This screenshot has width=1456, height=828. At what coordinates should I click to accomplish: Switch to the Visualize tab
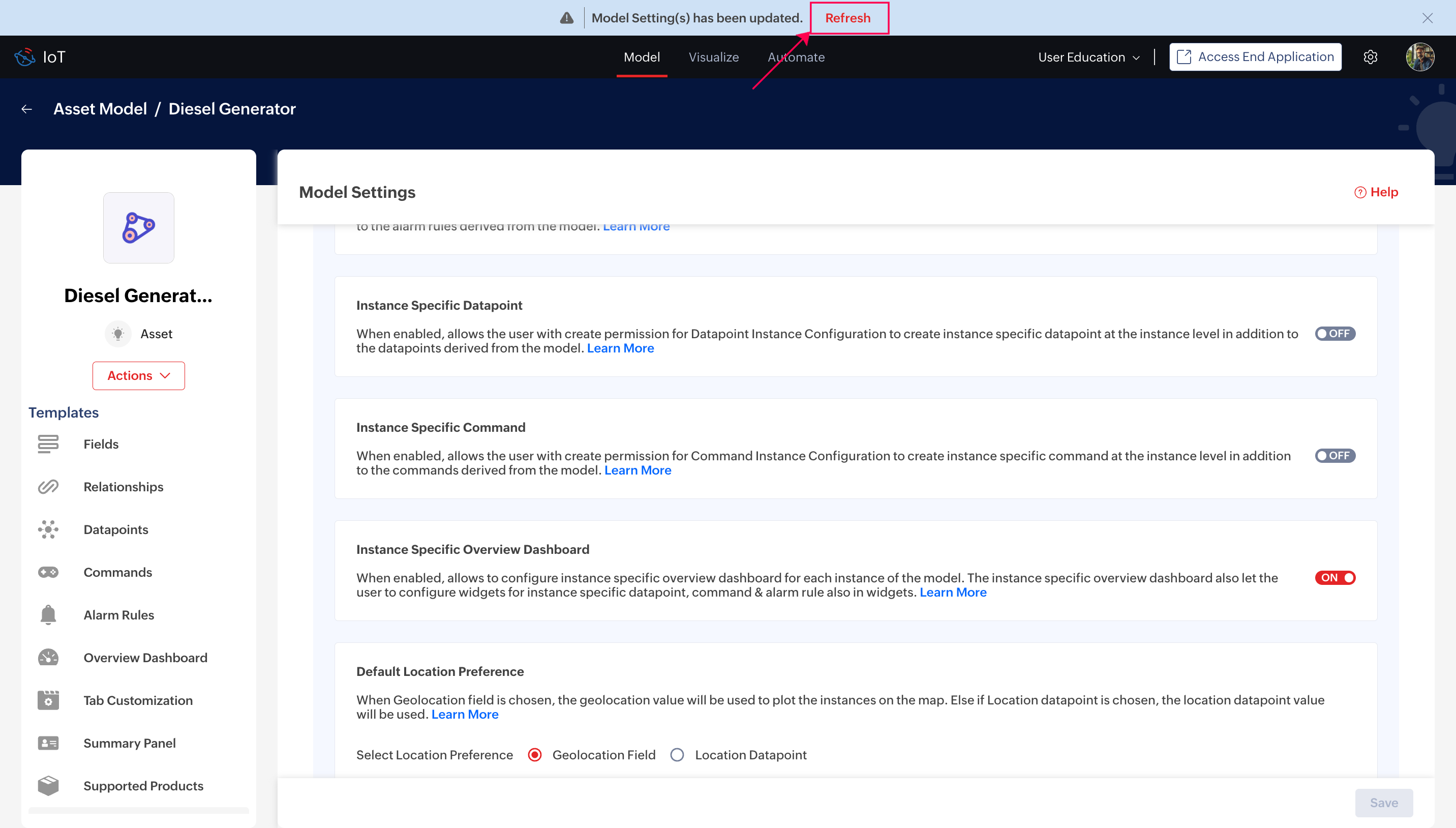pyautogui.click(x=713, y=57)
